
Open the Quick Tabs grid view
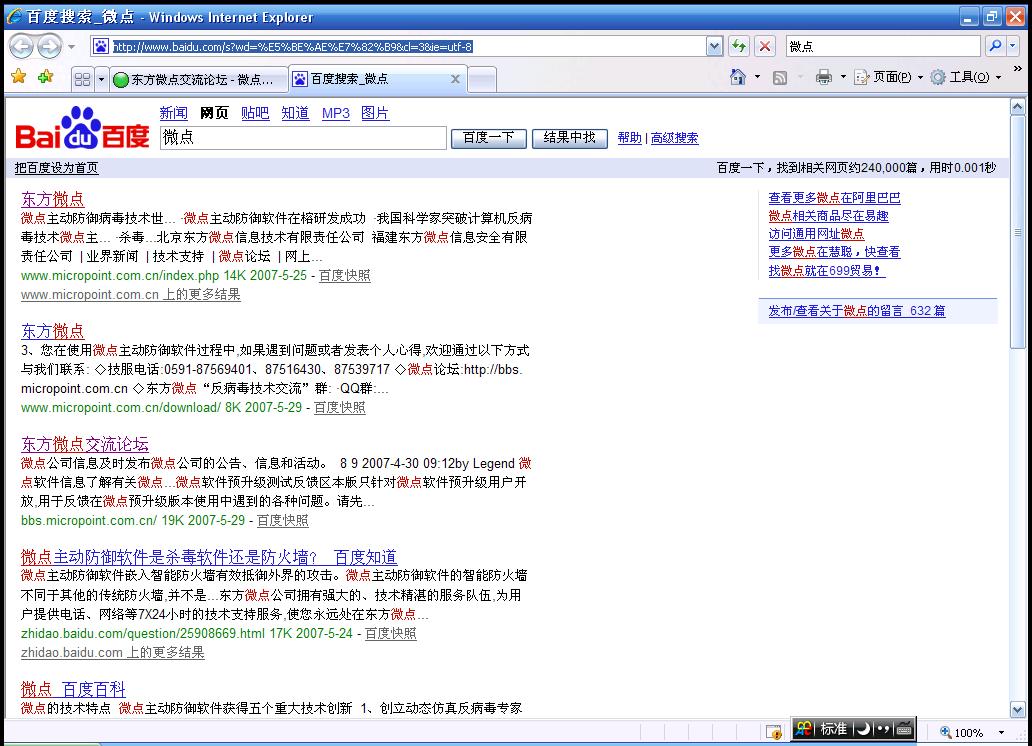[x=83, y=79]
